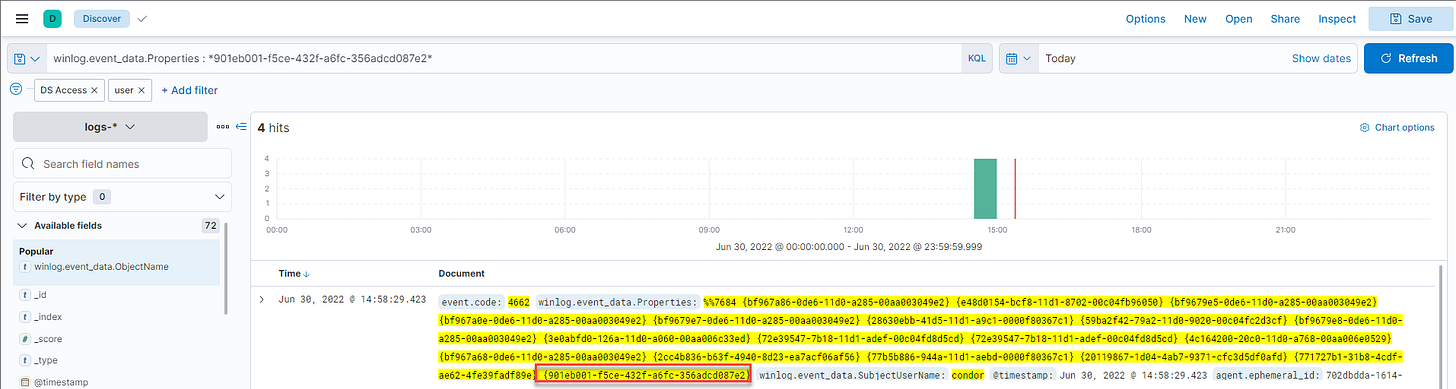Click the green histogram bar

(986, 188)
